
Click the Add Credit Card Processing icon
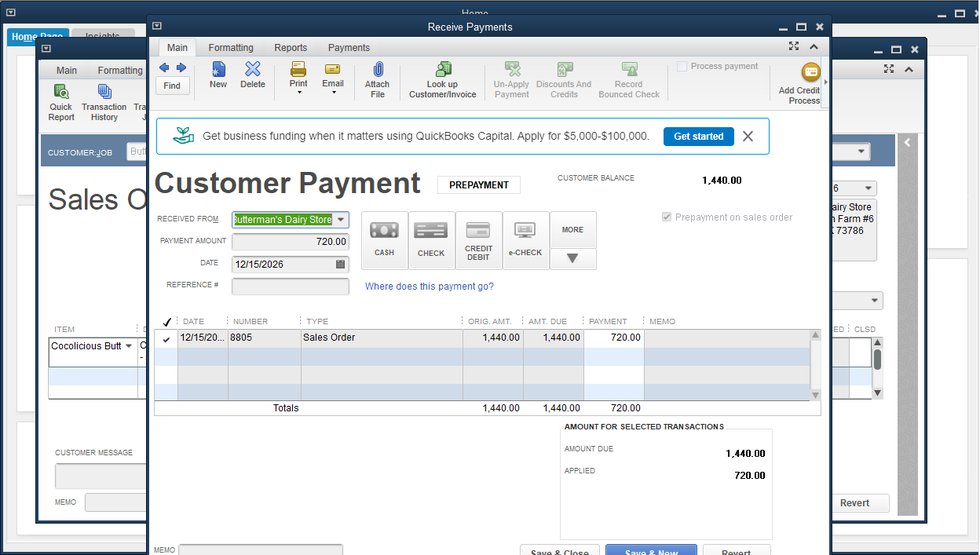tap(810, 73)
